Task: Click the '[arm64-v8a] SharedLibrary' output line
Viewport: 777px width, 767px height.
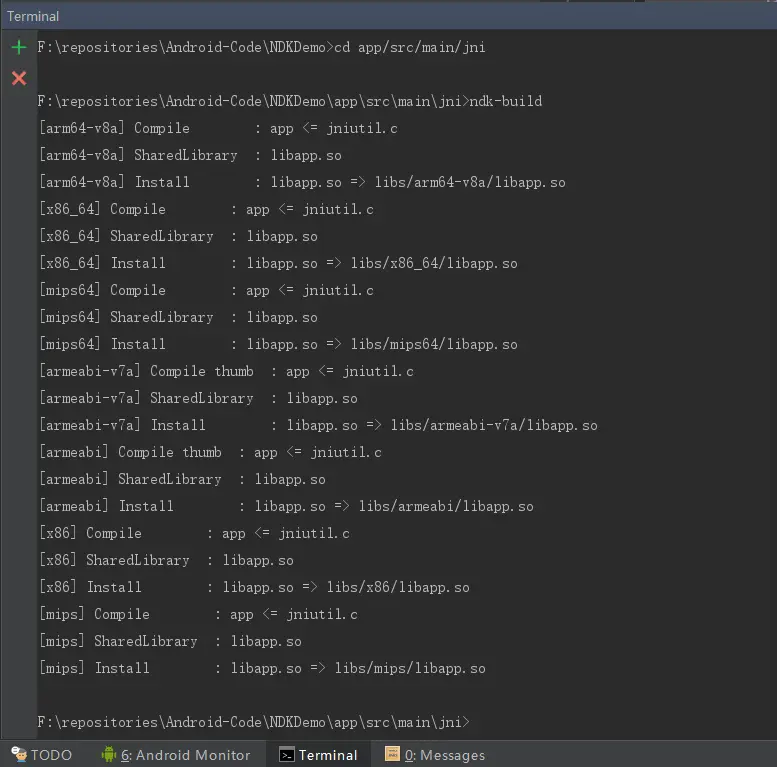Action: coord(190,156)
